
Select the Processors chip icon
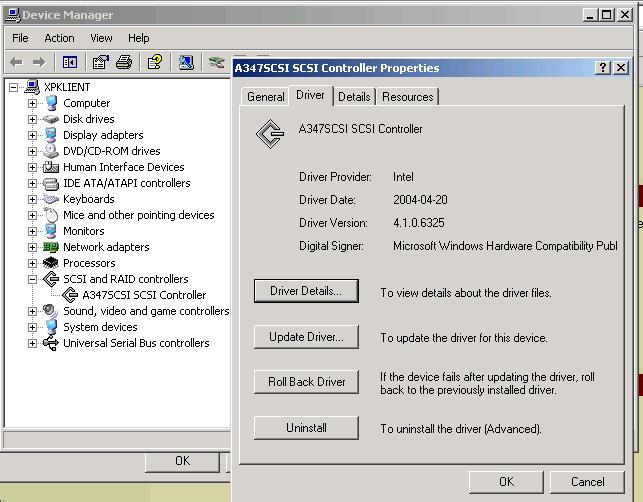click(51, 263)
